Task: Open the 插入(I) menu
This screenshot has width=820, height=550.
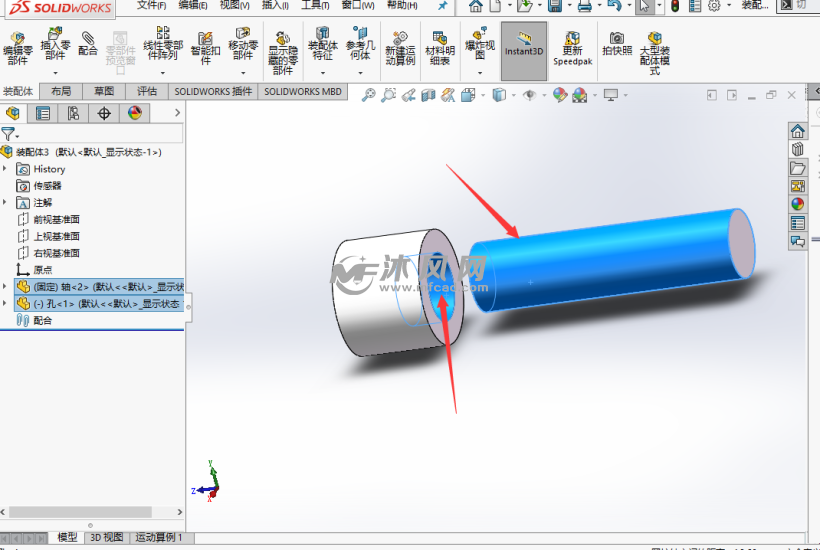Action: click(275, 5)
